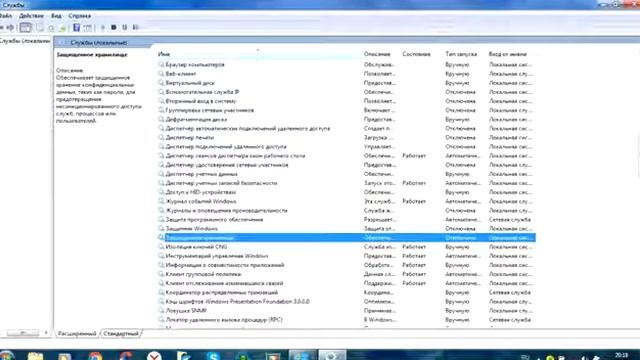Sort by the Вход от имени column header
Image resolution: width=640 pixels, height=360 pixels.
pyautogui.click(x=508, y=54)
